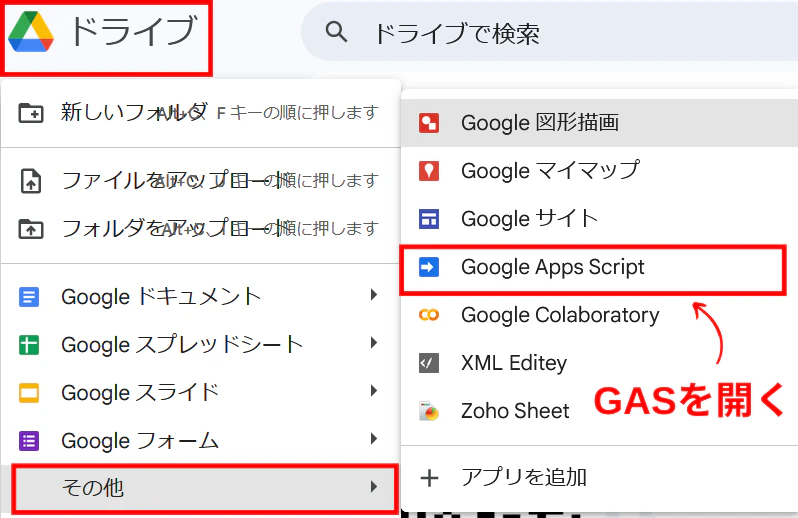This screenshot has width=798, height=518.
Task: Click the blue Google Docs icon
Action: pyautogui.click(x=29, y=297)
